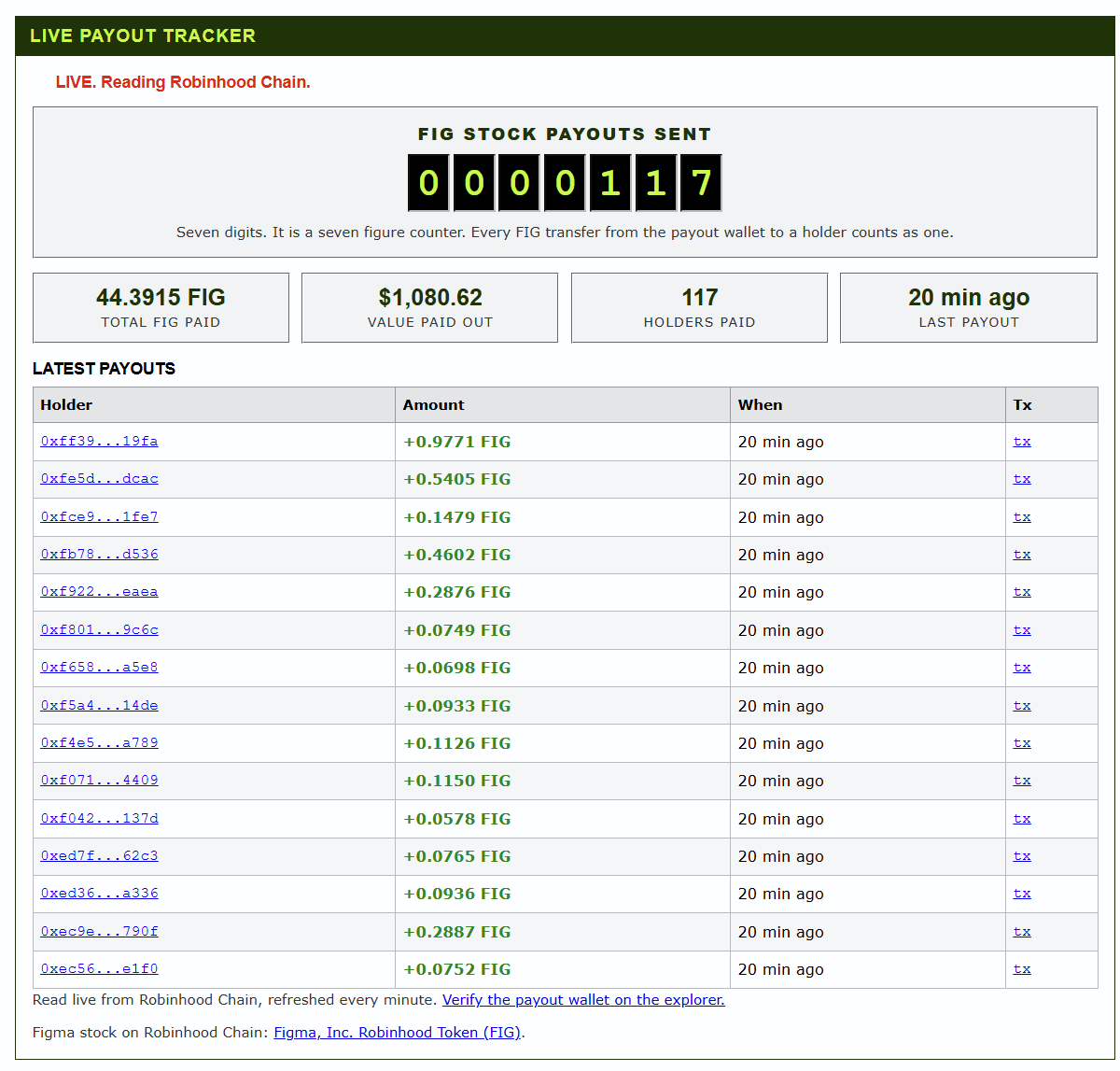1120x1071 pixels.
Task: Click the +0.1479 FIG amount
Action: 457,517
